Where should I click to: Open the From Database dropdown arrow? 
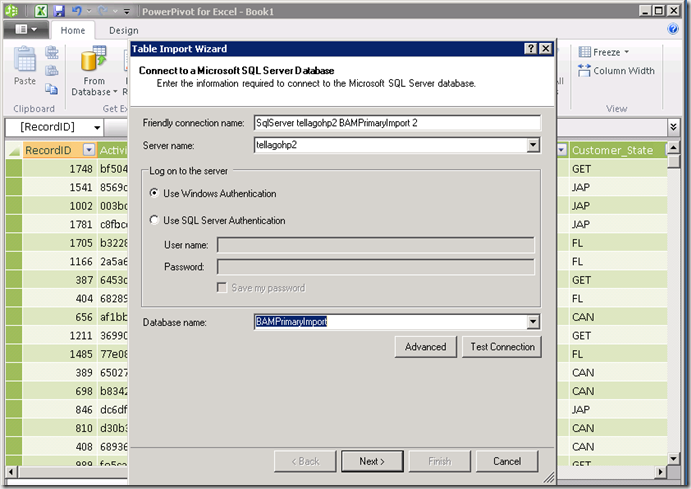tap(115, 92)
